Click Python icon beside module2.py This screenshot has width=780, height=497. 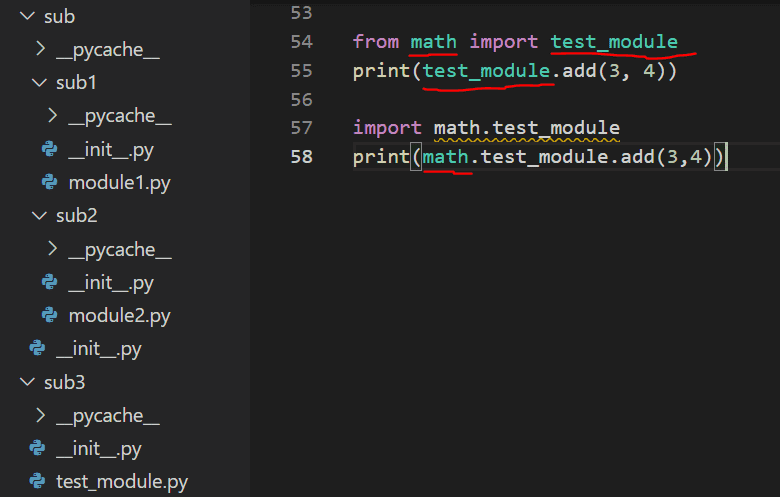(x=48, y=316)
